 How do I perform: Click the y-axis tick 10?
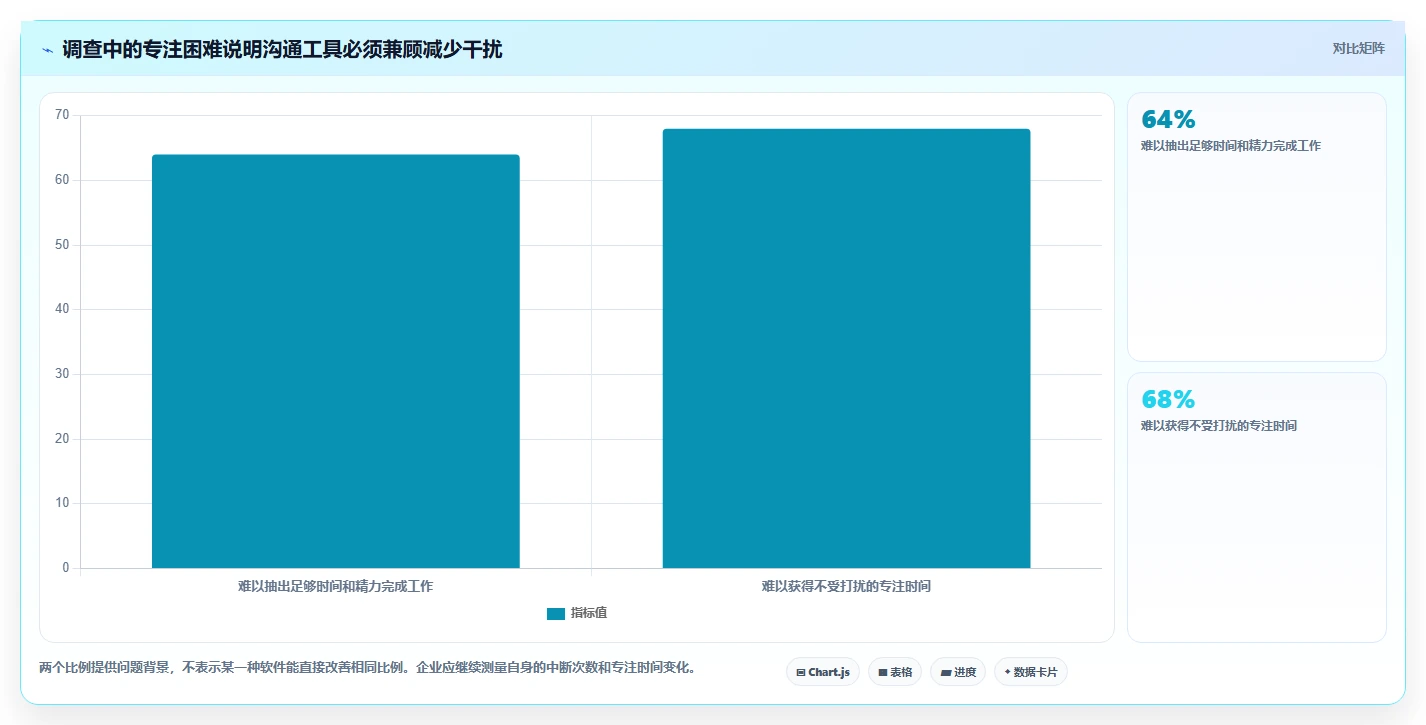coord(62,503)
